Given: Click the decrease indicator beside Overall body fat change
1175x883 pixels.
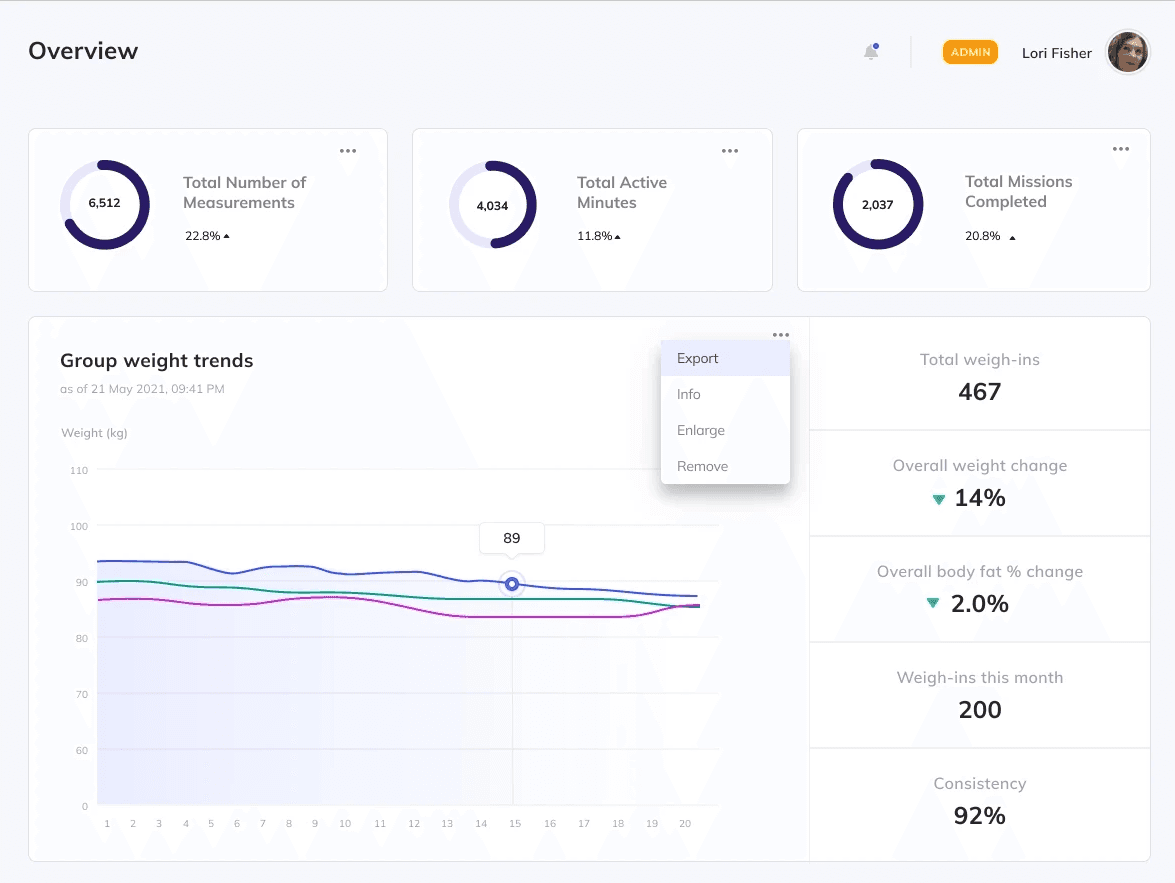Looking at the screenshot, I should pos(933,604).
